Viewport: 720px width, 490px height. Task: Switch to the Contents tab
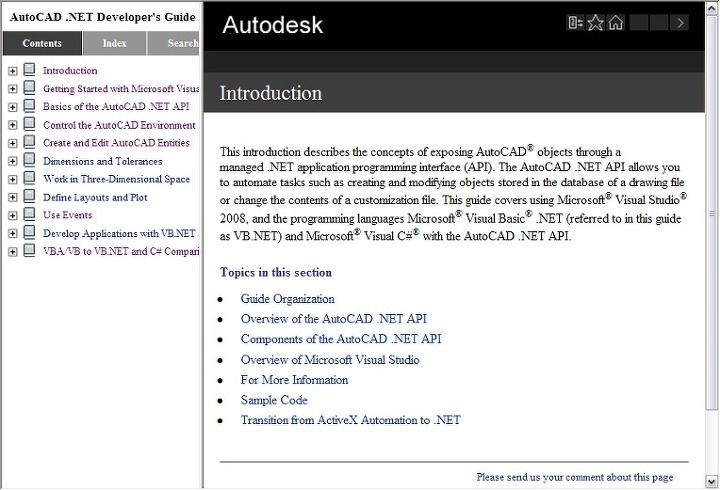(x=42, y=43)
